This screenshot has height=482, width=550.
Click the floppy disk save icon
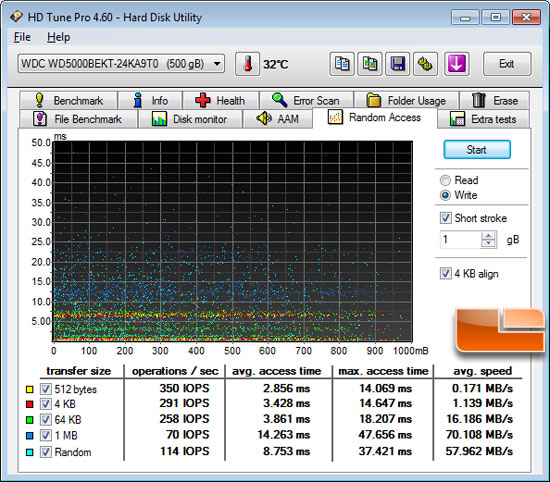point(397,64)
